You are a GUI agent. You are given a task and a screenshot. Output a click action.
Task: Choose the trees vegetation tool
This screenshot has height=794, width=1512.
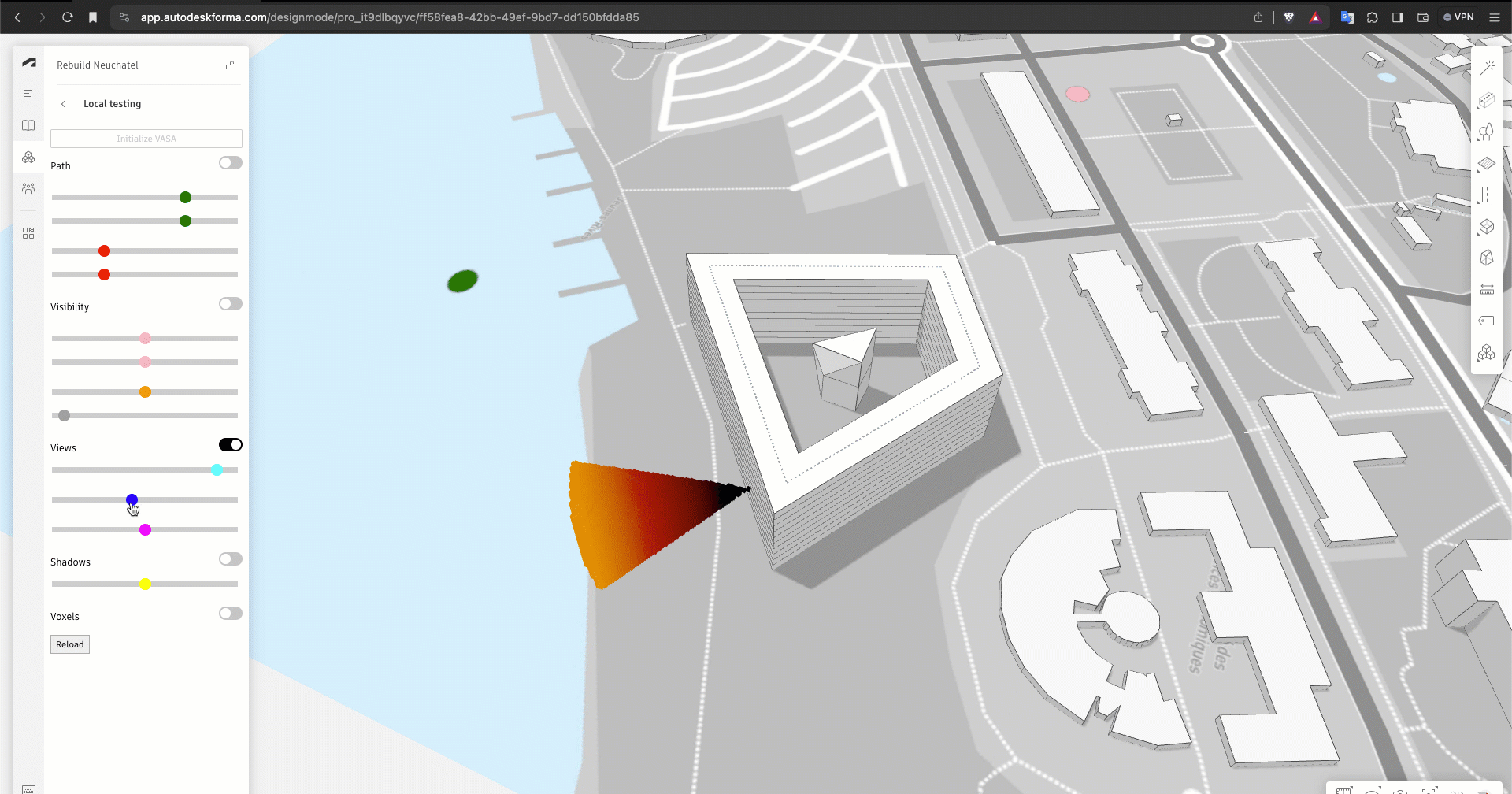click(1486, 132)
